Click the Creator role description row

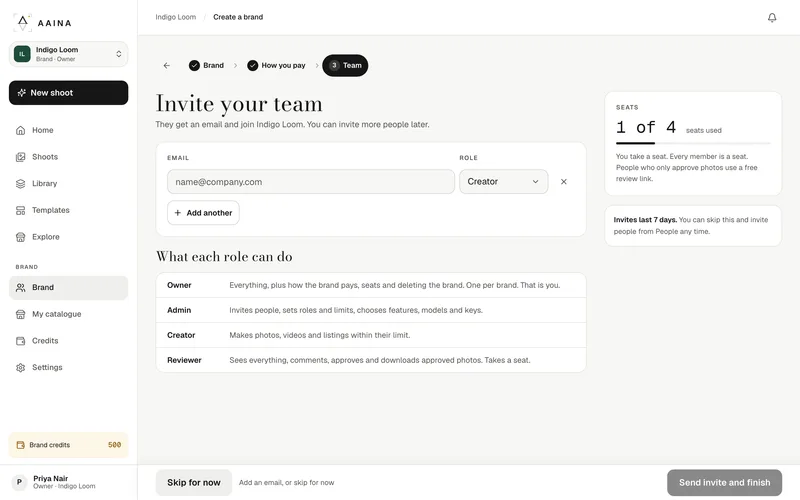(371, 335)
